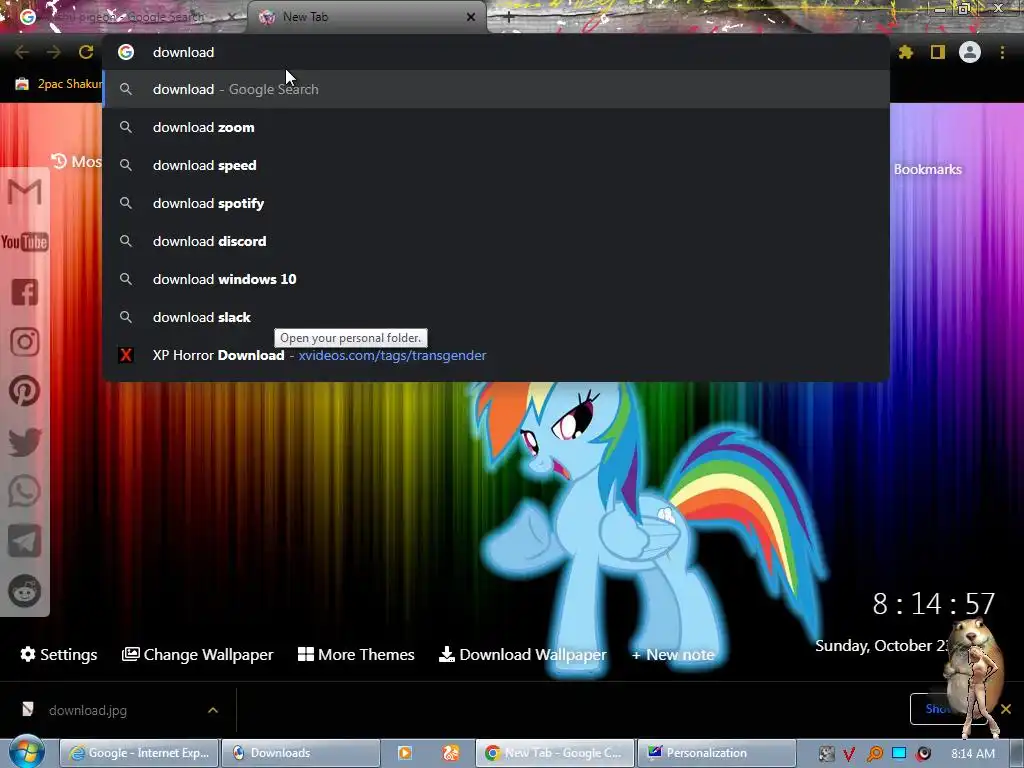
Task: Go forward with the forward arrow
Action: click(x=54, y=52)
